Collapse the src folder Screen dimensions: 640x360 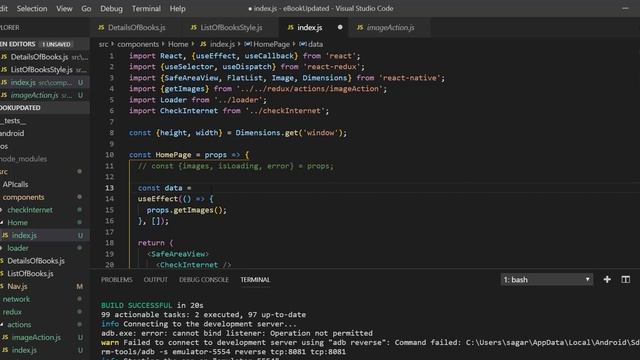[x=44, y=171]
